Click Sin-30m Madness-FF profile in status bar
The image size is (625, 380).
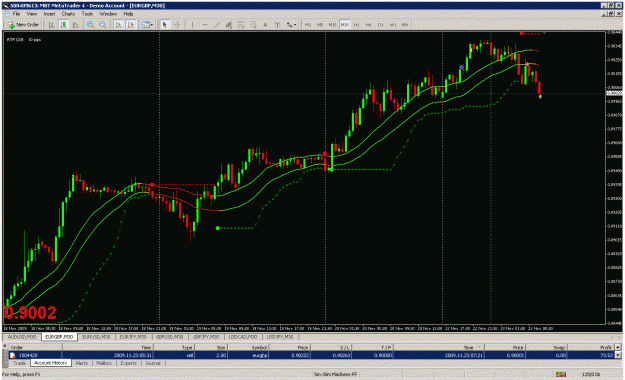coord(336,374)
